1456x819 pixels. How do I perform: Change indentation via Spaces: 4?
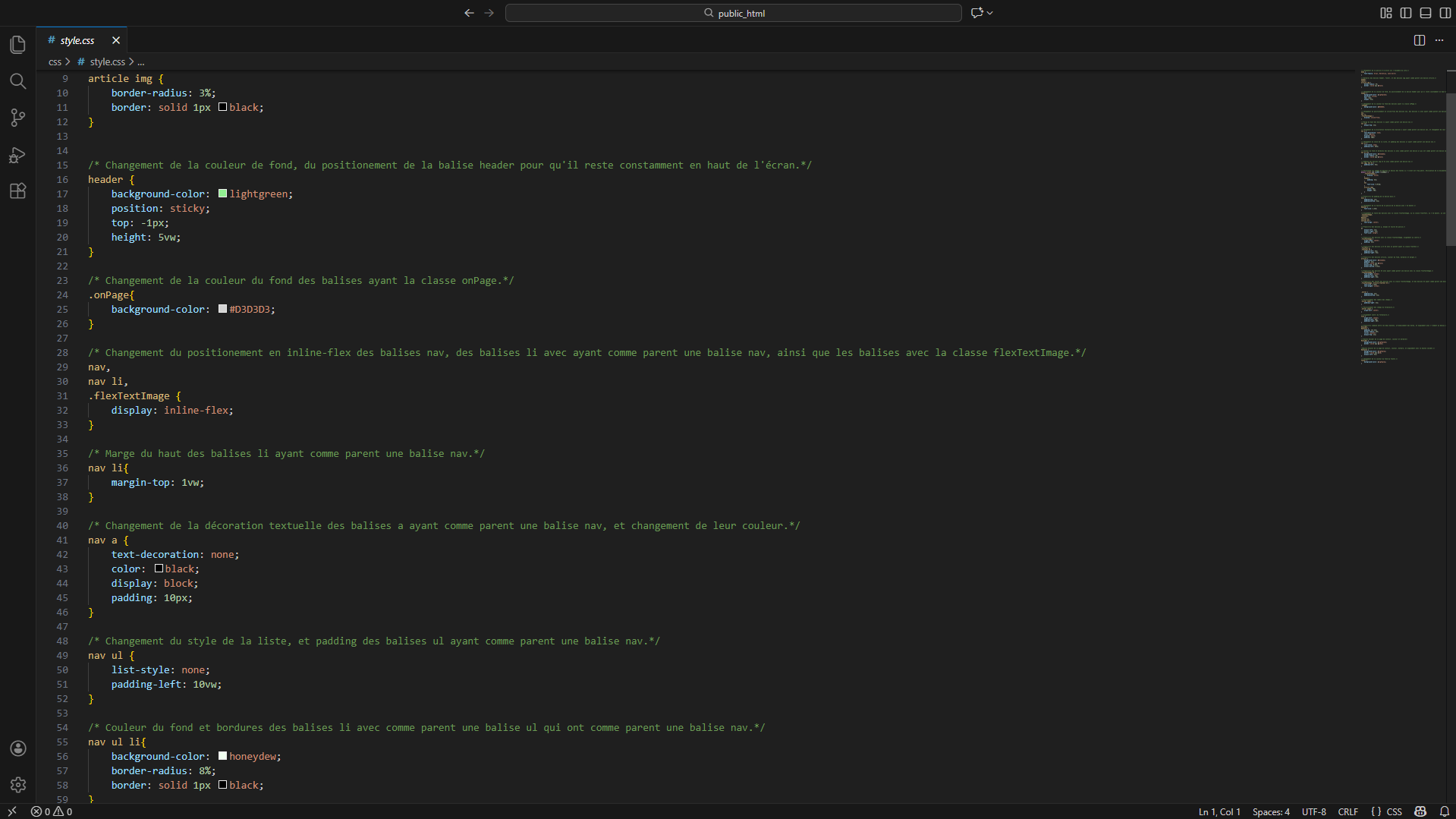[1271, 811]
